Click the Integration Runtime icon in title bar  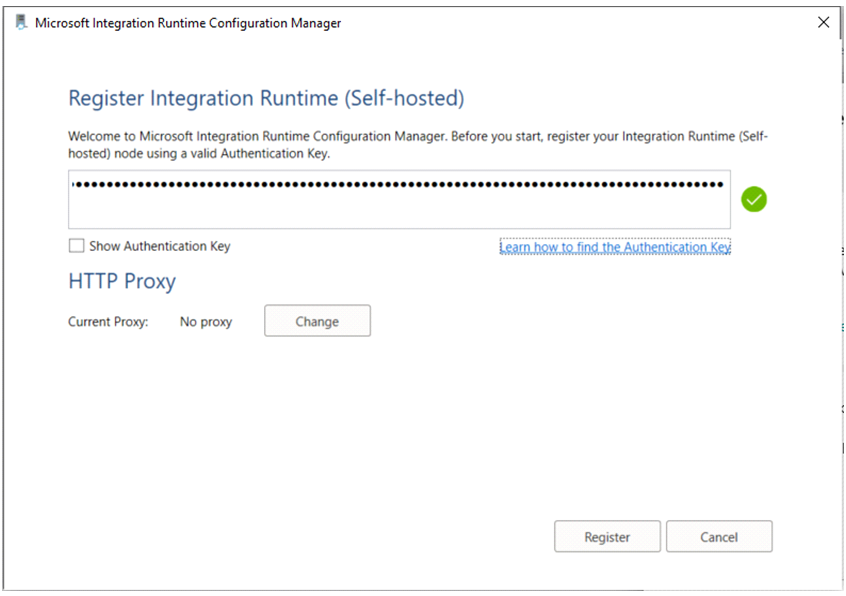(20, 22)
